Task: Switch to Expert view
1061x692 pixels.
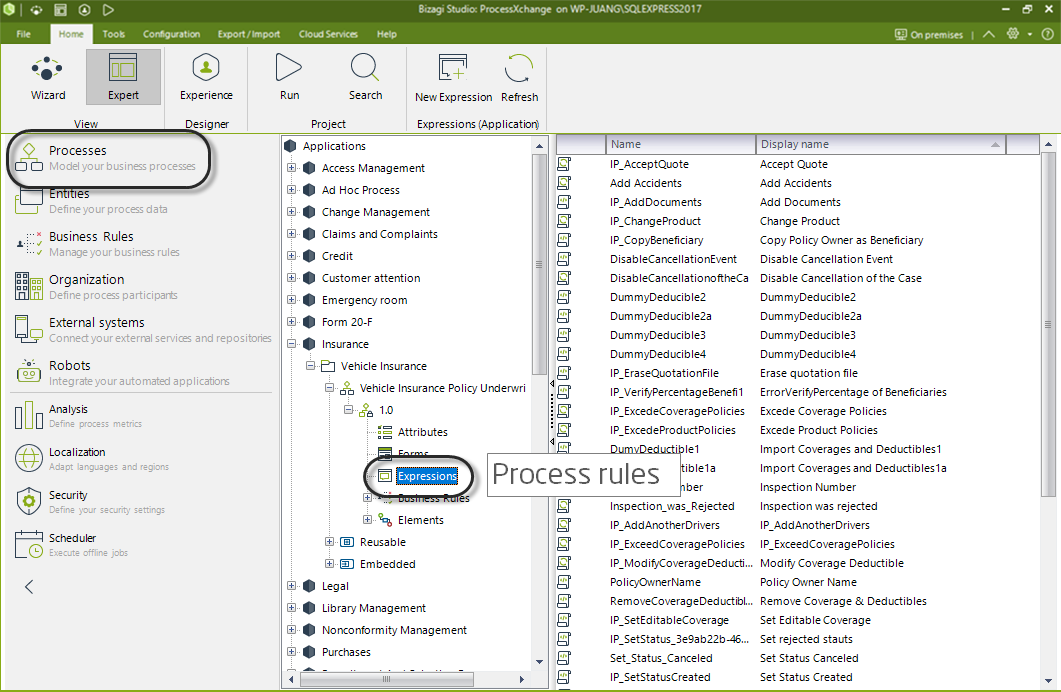Action: [x=123, y=77]
